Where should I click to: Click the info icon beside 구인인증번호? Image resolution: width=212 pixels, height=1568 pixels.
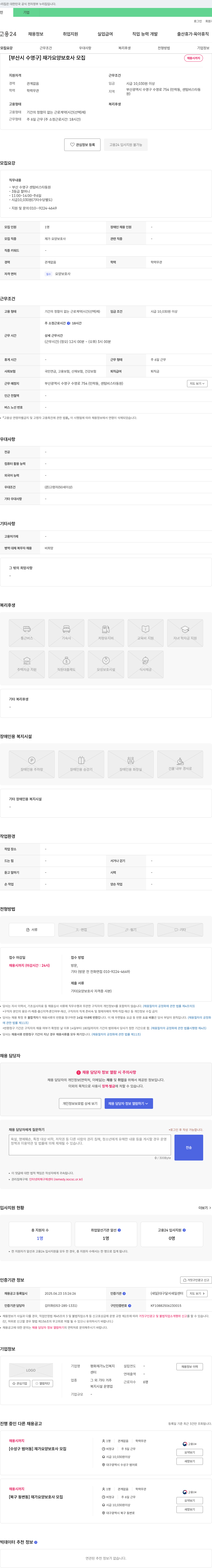click(129, 1306)
